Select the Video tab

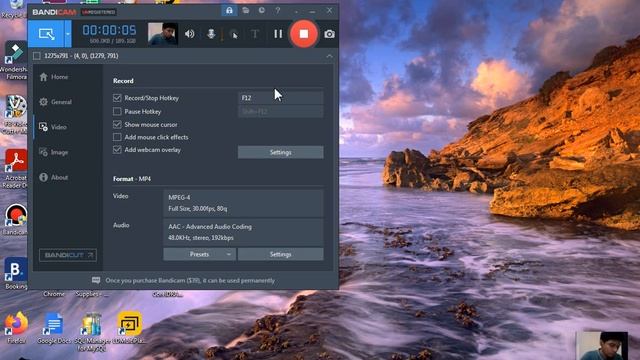tap(53, 127)
